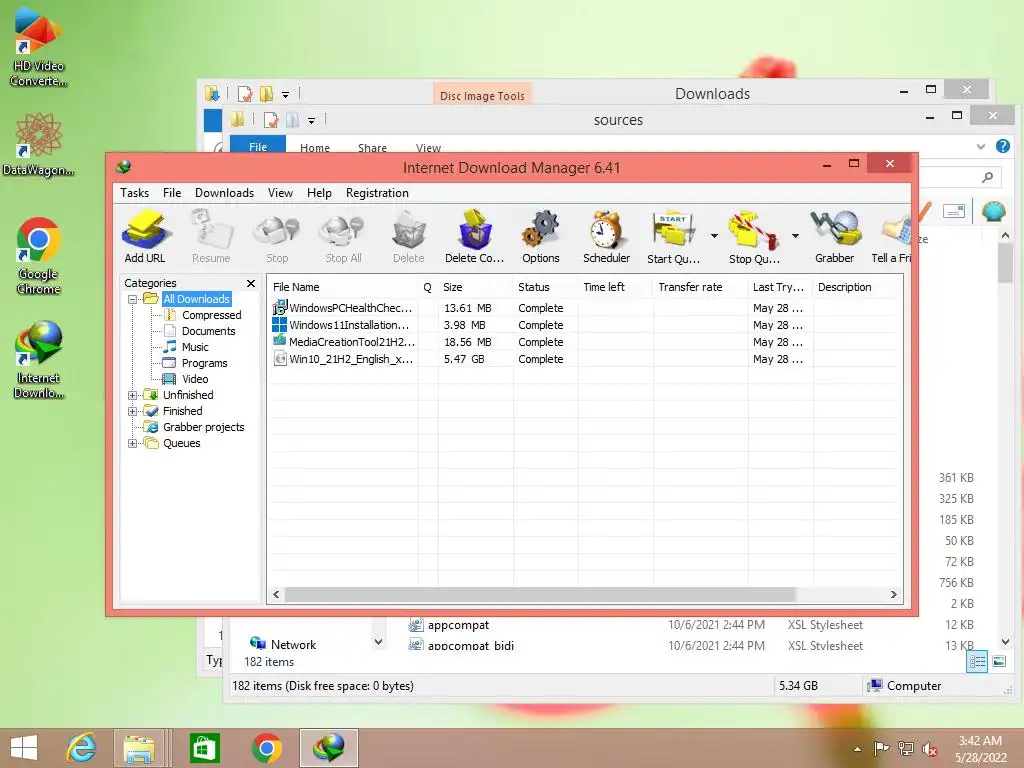Image resolution: width=1024 pixels, height=768 pixels.
Task: Sort by Size column header
Action: coord(475,287)
